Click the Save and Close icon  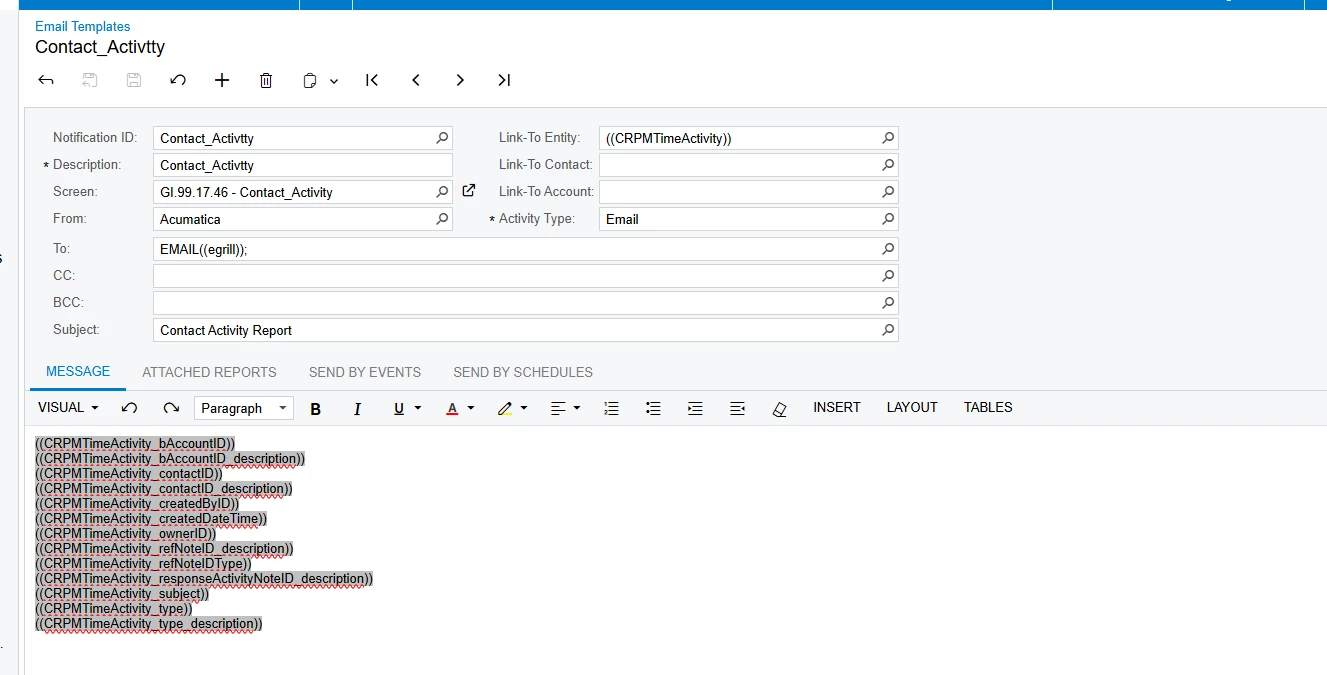(90, 80)
